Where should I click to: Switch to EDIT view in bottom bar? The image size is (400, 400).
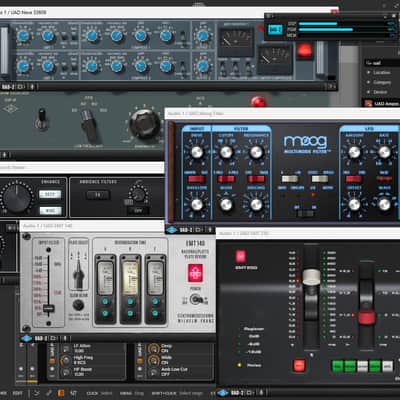[x=18, y=393]
